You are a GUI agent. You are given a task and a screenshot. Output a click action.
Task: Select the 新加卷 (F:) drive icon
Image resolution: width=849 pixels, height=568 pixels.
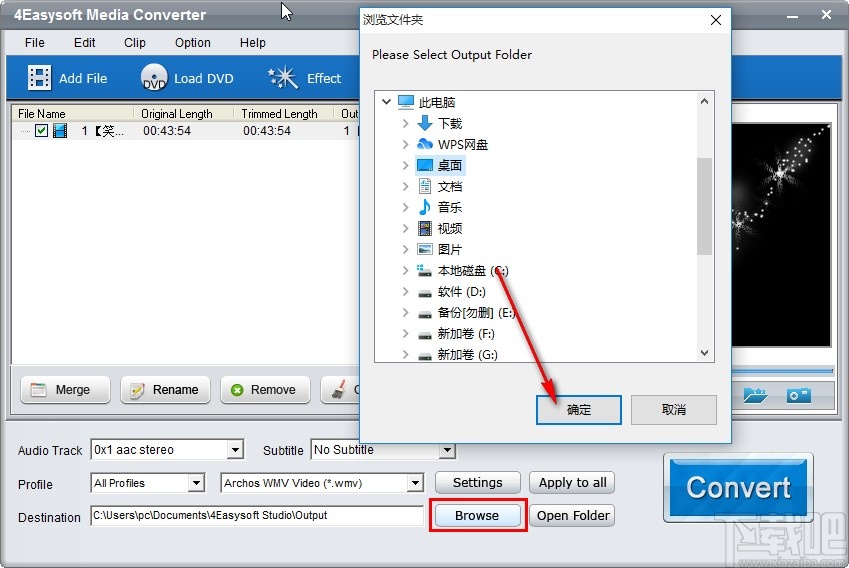(x=425, y=335)
